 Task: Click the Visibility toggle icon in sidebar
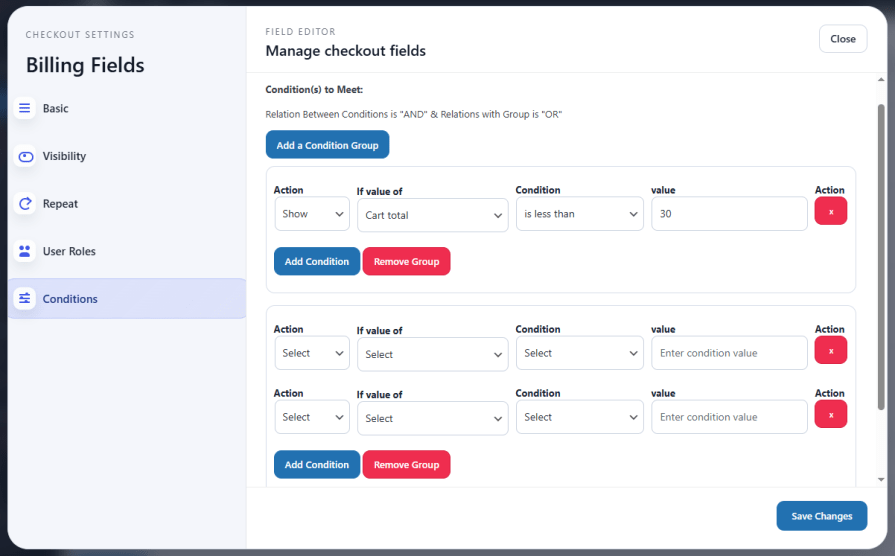[x=25, y=156]
